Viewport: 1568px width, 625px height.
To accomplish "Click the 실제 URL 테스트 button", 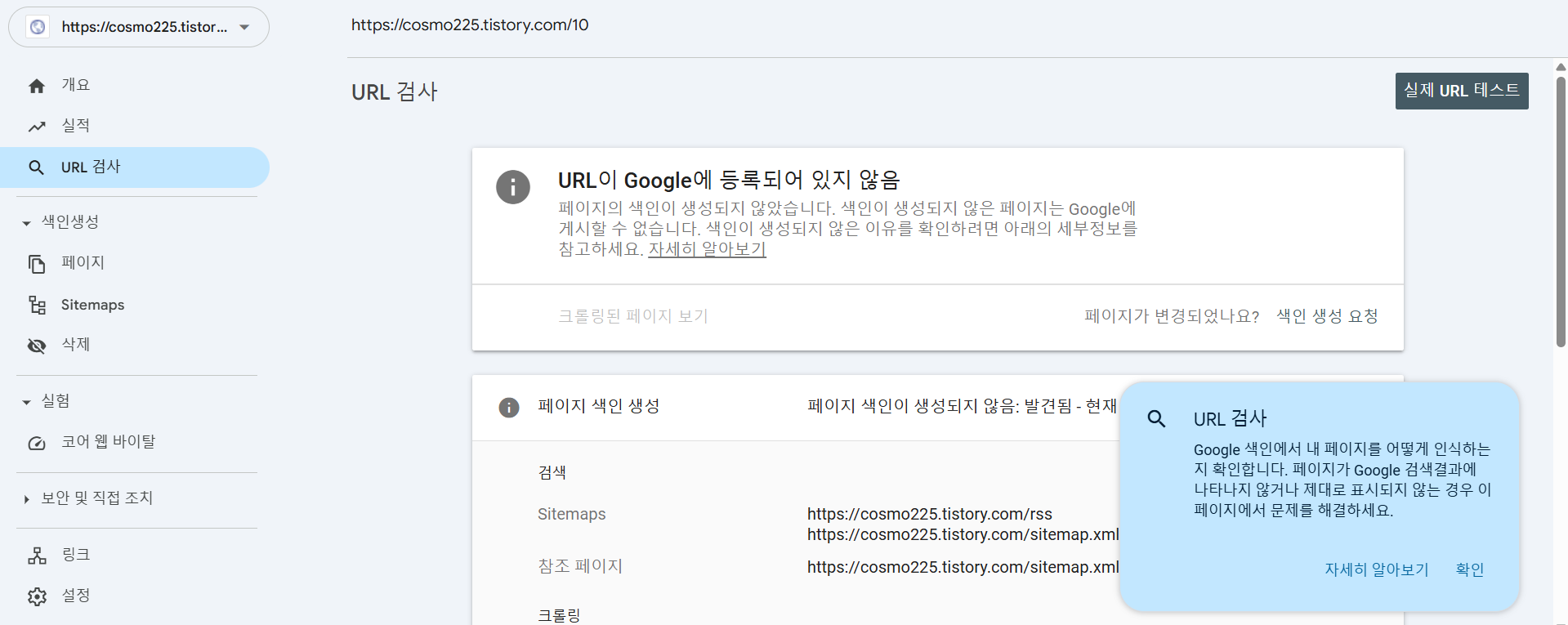I will click(x=1462, y=91).
